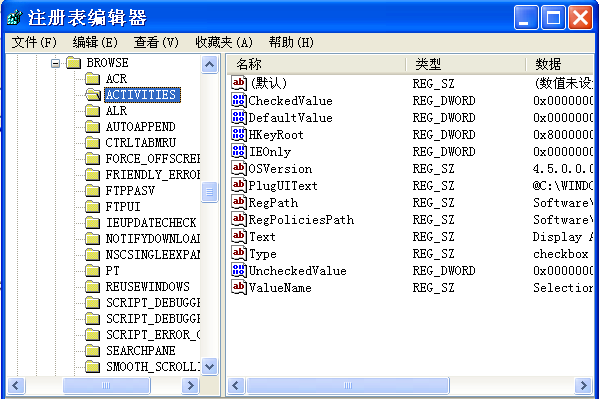Select the SCRIPT_ERROR tree key
The height and width of the screenshot is (399, 600).
coord(153,335)
